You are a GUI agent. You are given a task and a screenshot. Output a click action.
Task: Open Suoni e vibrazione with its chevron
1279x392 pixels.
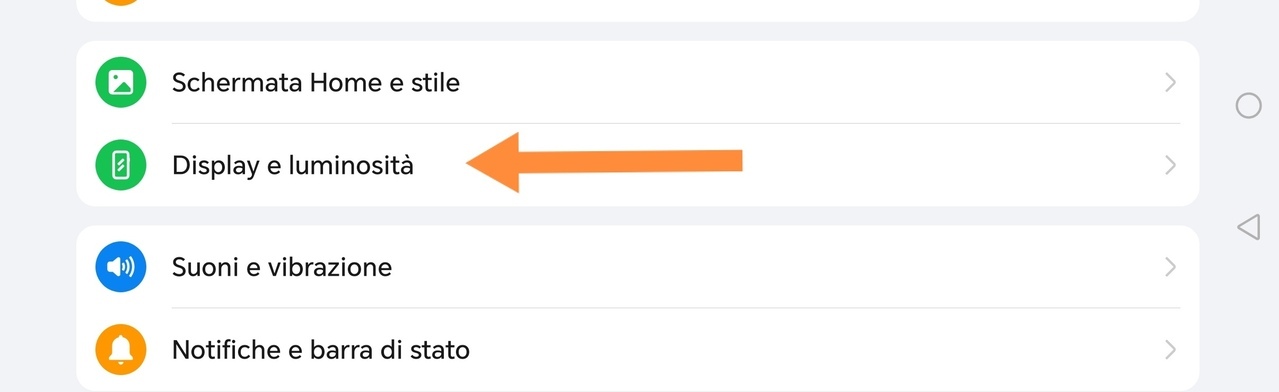point(1170,267)
